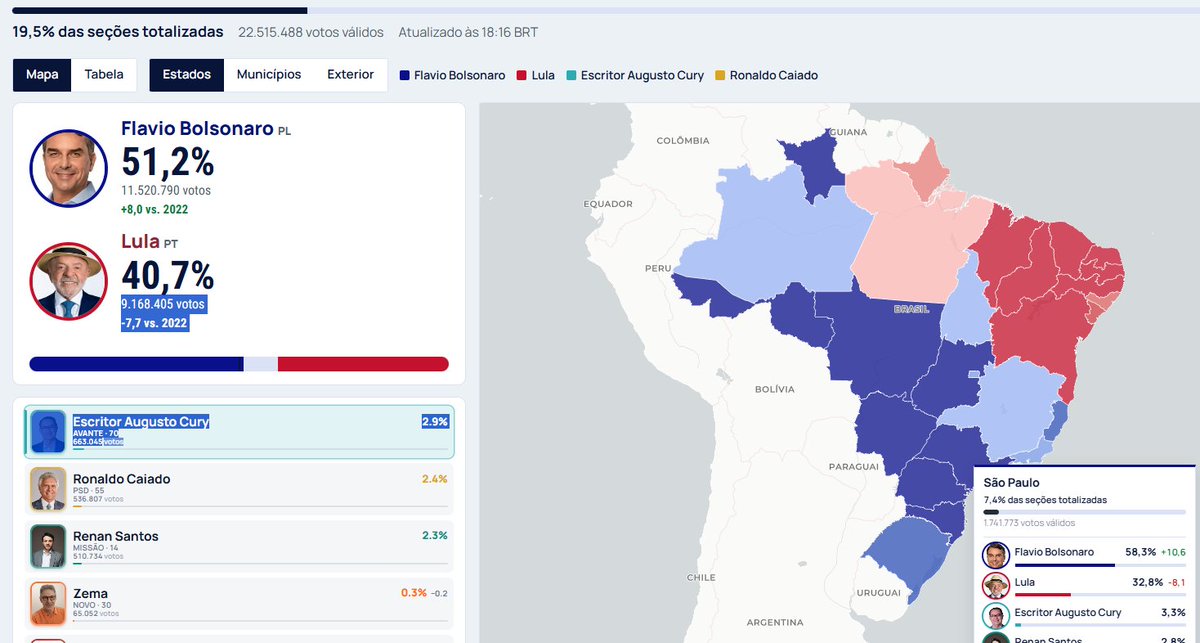Open the Zema candidate name

pos(90,593)
